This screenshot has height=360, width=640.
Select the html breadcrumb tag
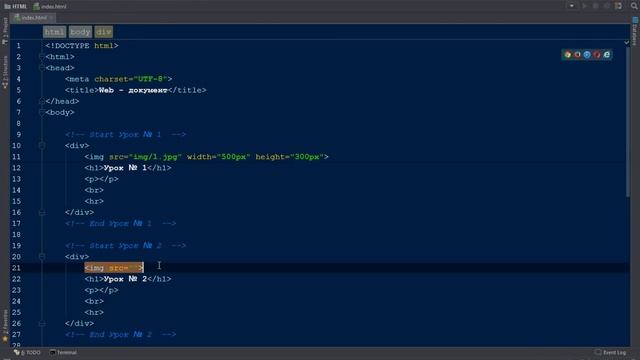pyautogui.click(x=54, y=32)
